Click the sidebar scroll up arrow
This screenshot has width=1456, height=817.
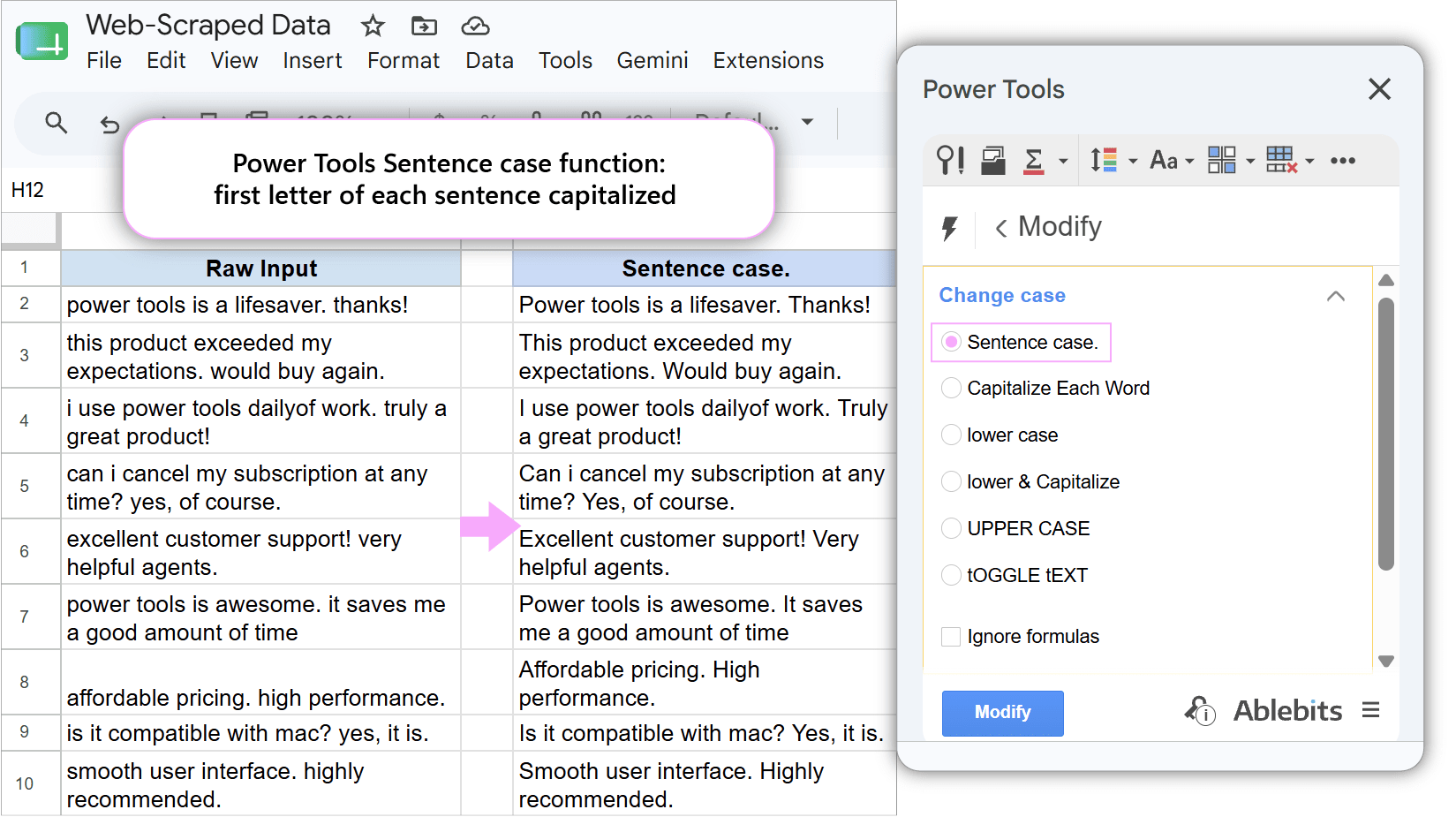(x=1386, y=280)
